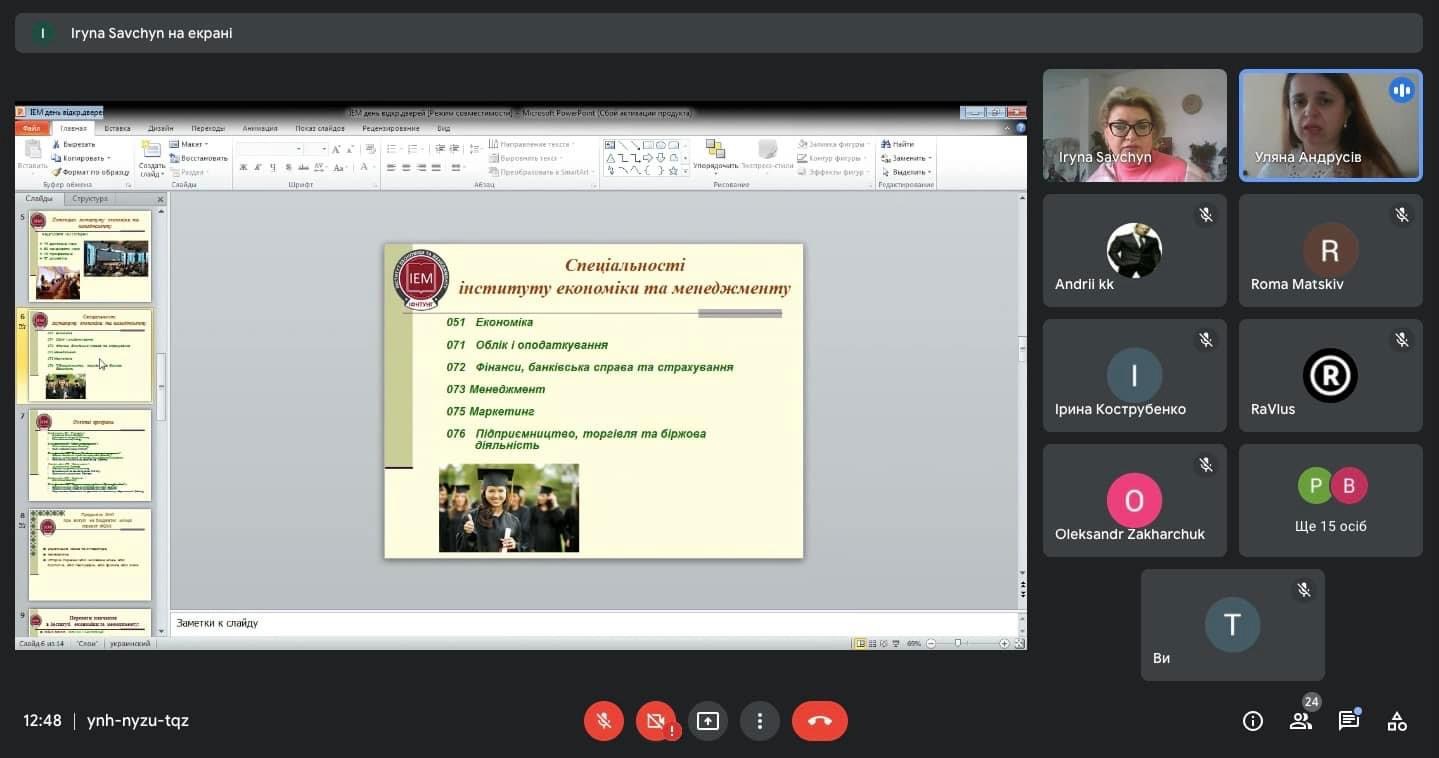
Task: Hang up with the red leave-call button
Action: coord(819,721)
